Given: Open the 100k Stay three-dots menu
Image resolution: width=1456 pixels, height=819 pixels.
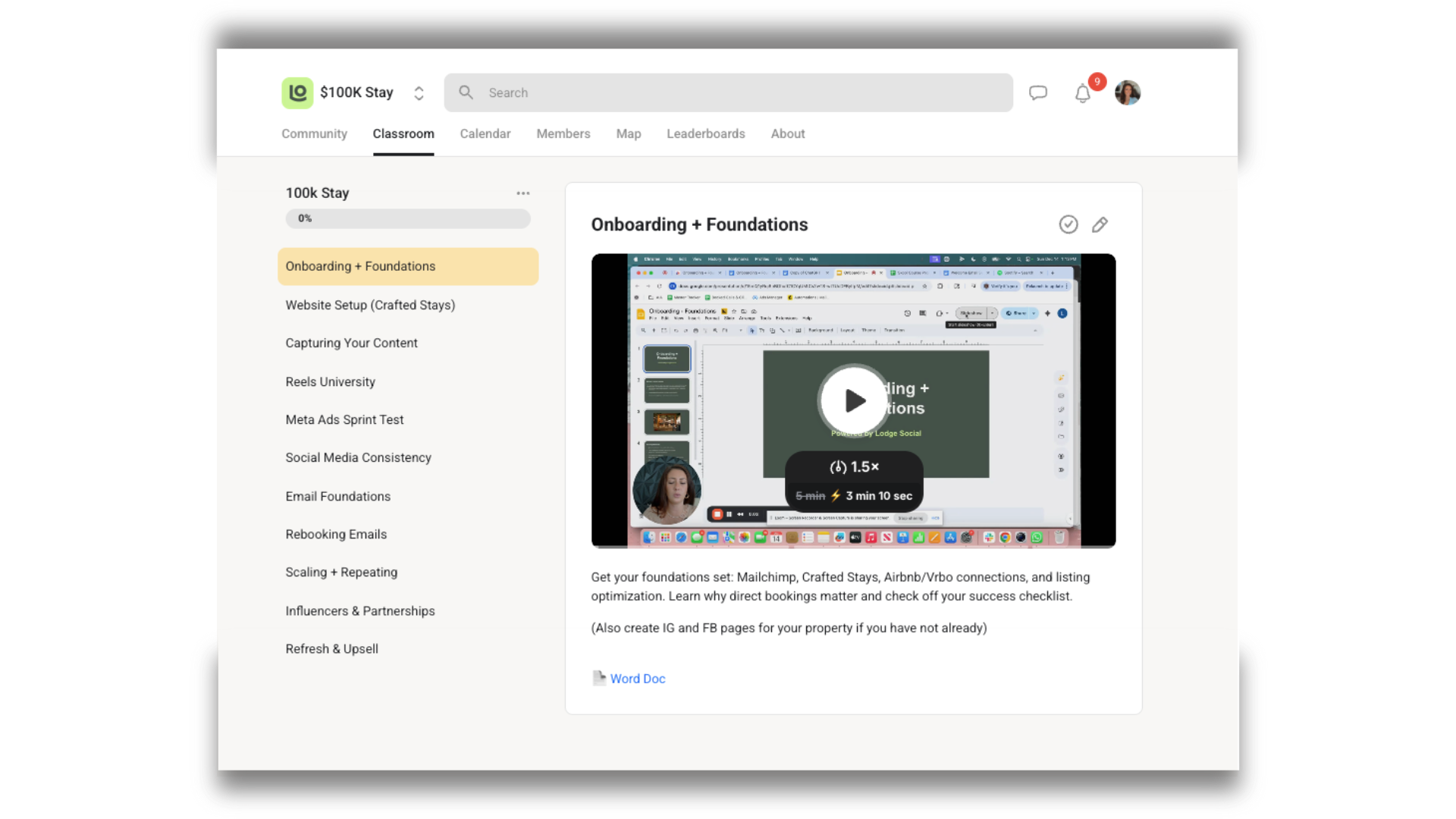Looking at the screenshot, I should 522,193.
